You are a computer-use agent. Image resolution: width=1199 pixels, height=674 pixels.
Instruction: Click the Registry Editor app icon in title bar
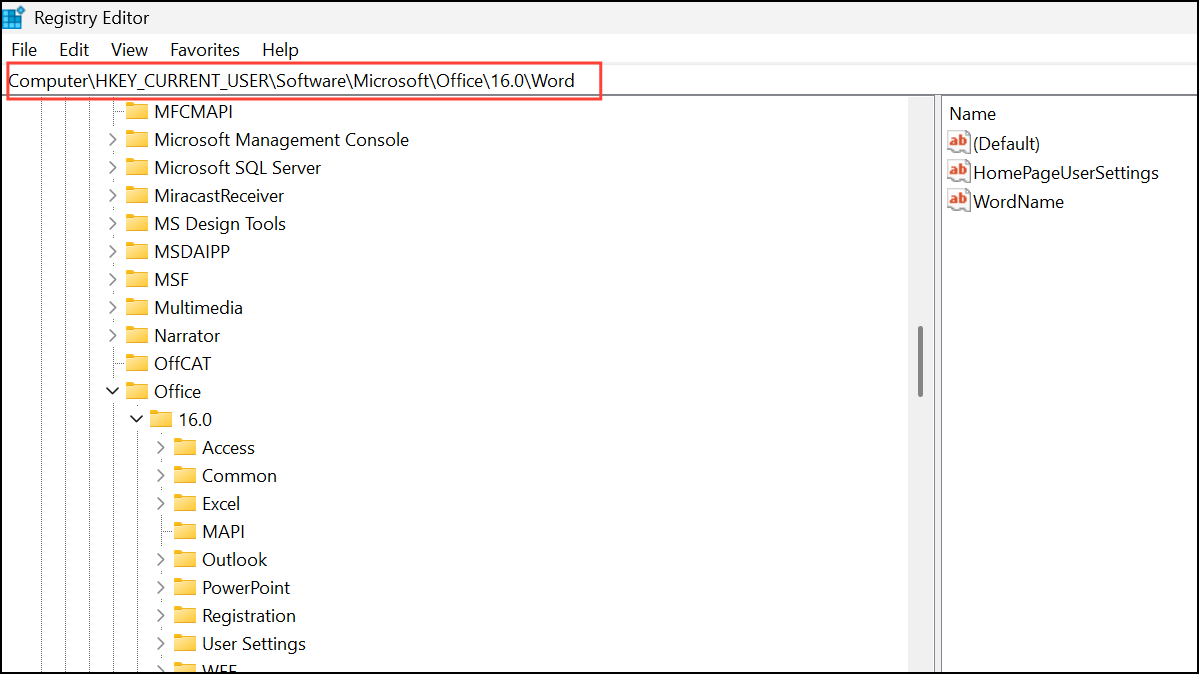point(14,17)
